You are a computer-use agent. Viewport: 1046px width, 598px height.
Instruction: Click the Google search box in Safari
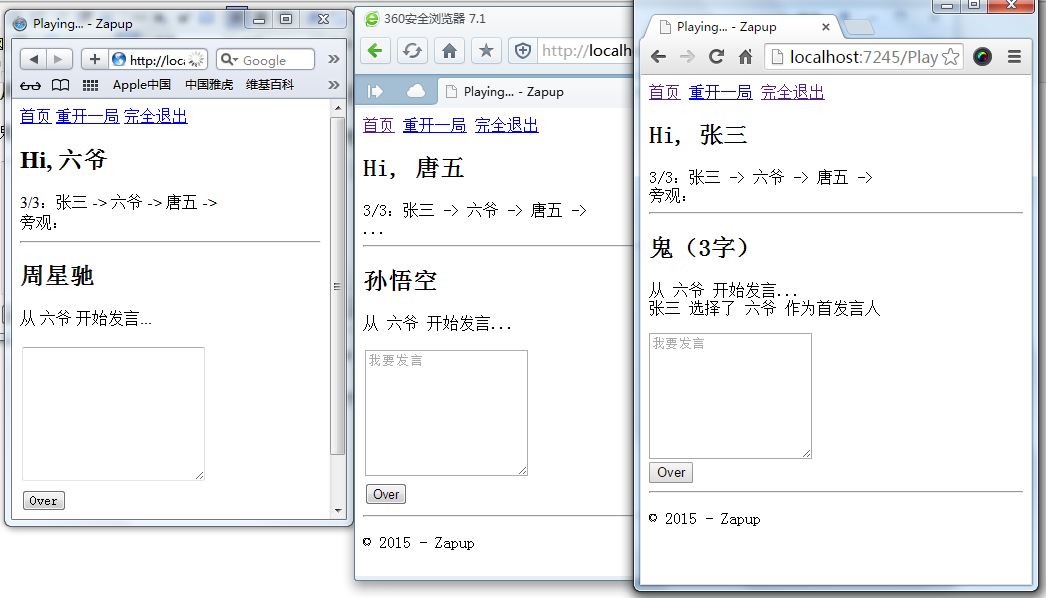(x=266, y=59)
